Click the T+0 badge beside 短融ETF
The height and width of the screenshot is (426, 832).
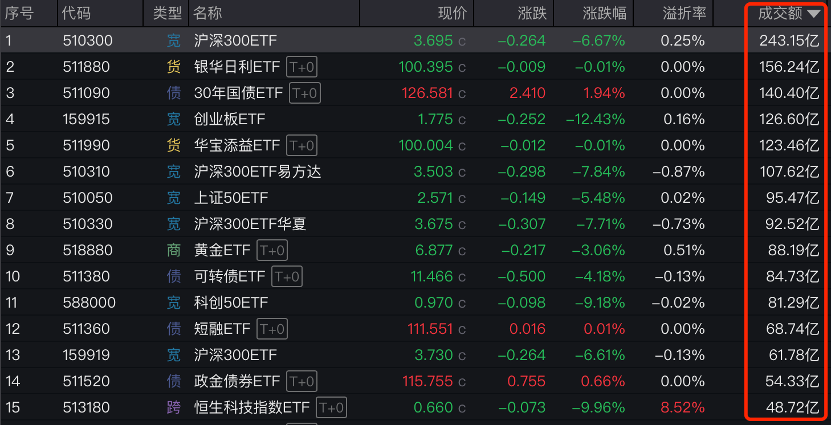(x=273, y=328)
